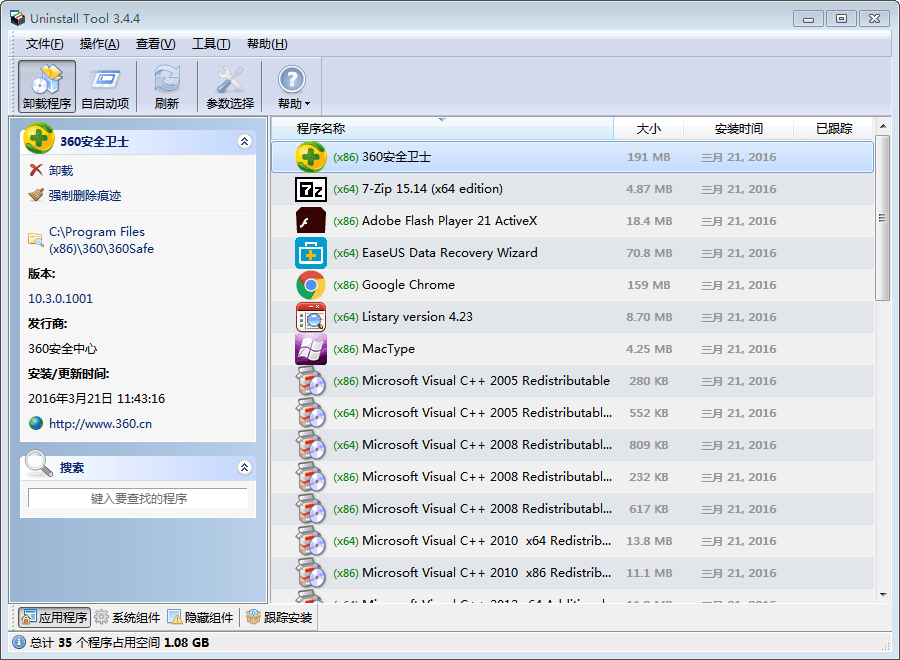
Task: Open the 帮助 toolbar dropdown arrow
Action: click(308, 104)
